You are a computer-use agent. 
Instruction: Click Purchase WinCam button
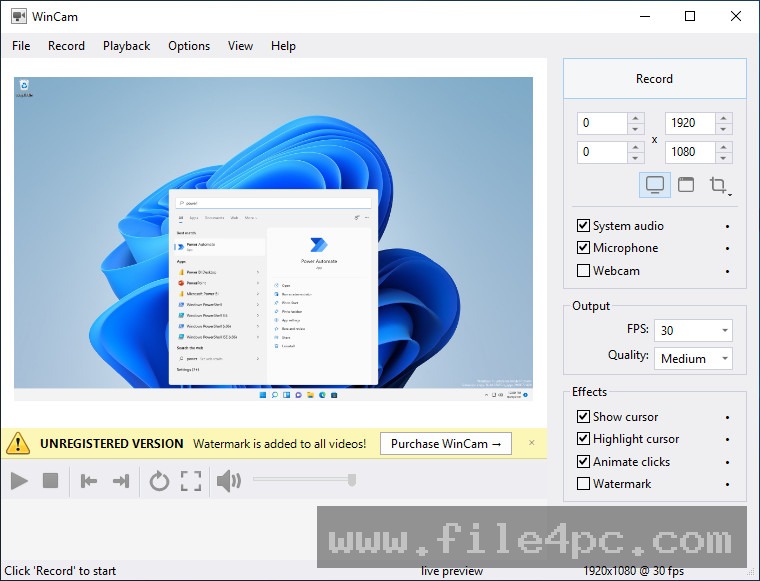point(446,443)
